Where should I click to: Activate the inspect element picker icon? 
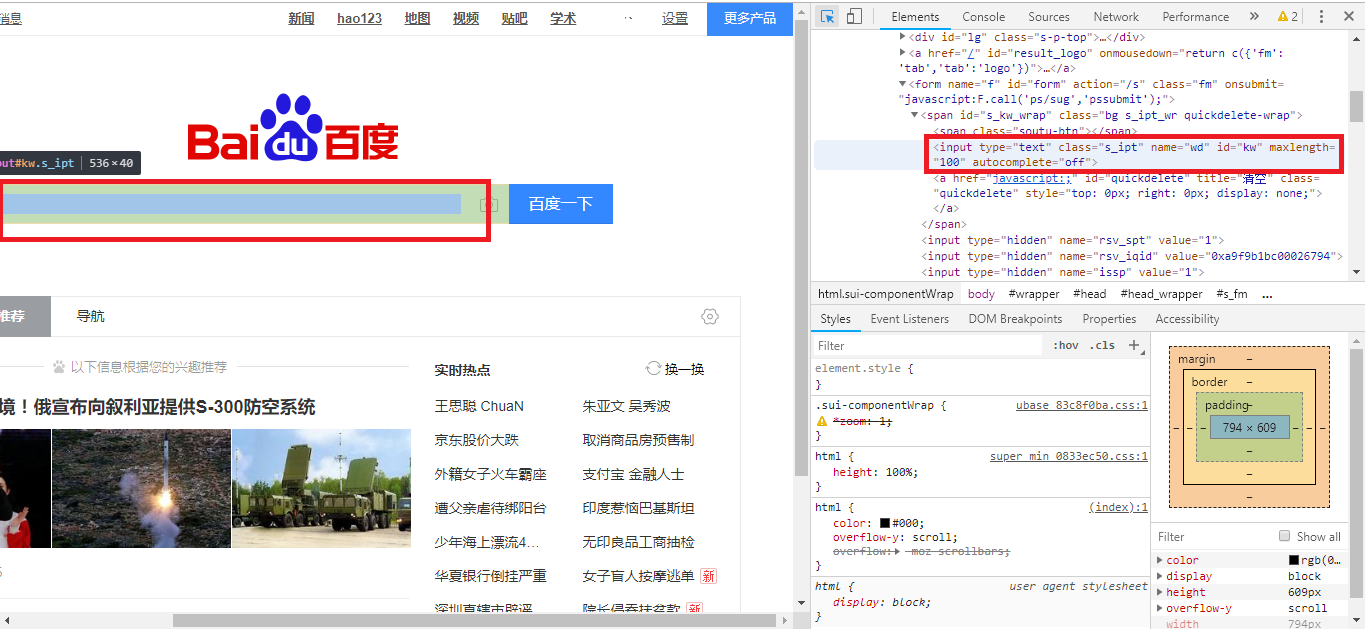(828, 16)
